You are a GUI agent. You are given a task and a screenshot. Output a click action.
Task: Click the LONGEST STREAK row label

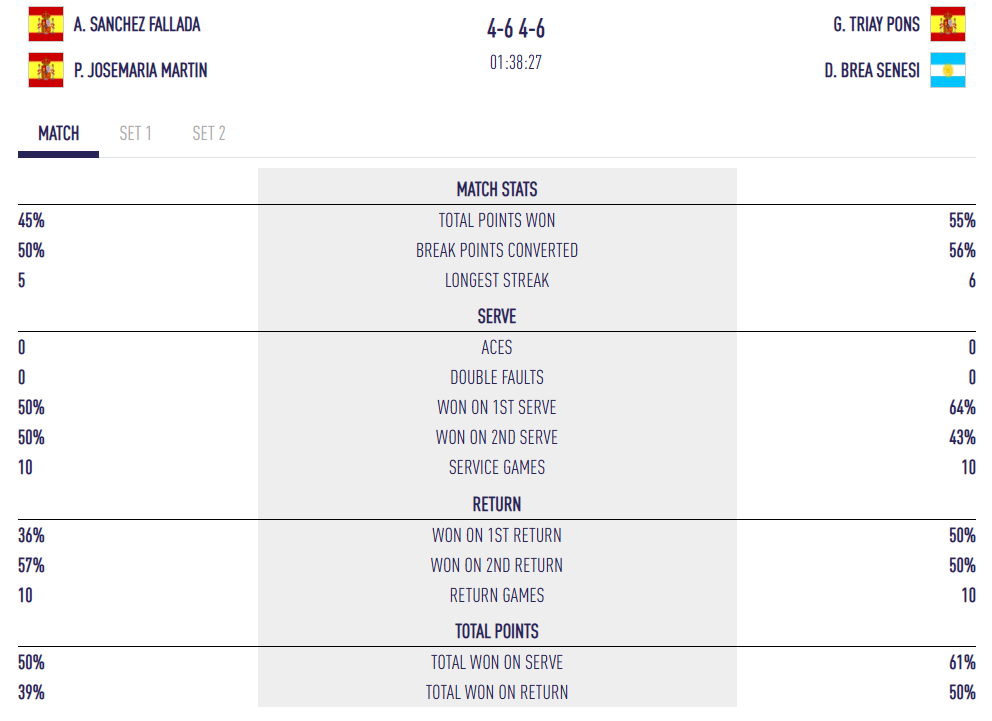click(497, 280)
